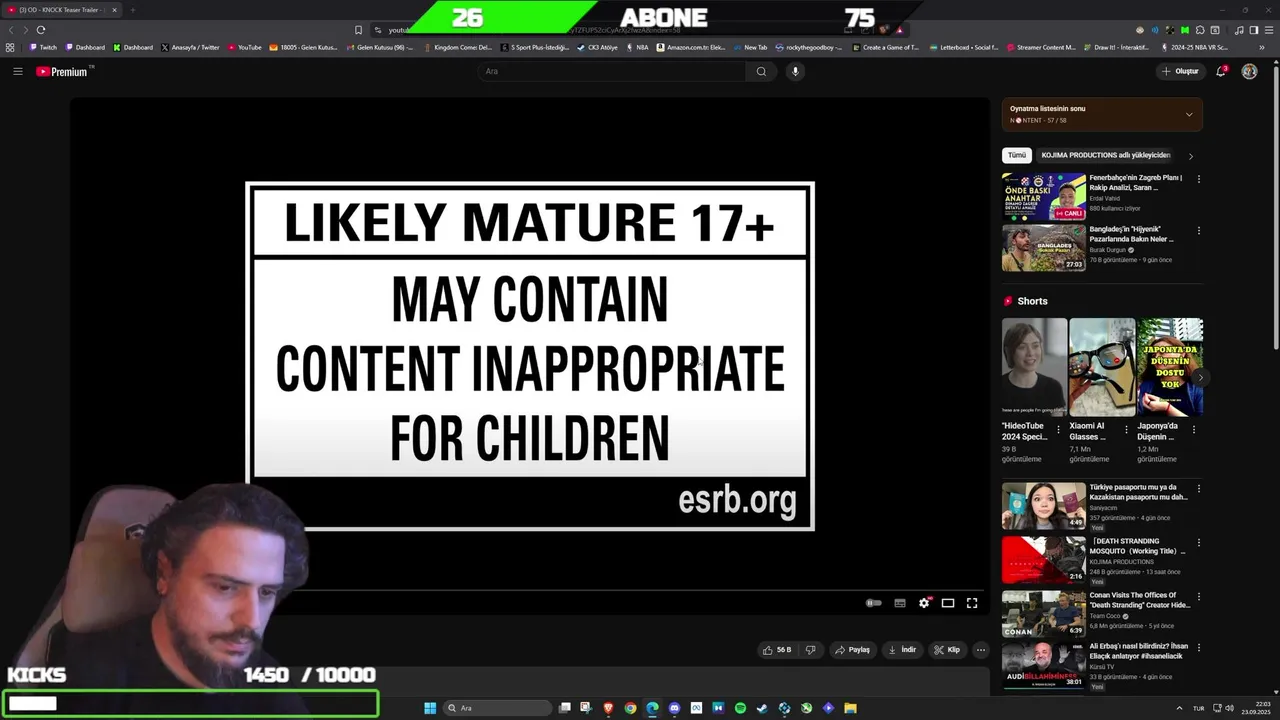
Task: Open Google Chrome from the taskbar
Action: click(x=630, y=708)
